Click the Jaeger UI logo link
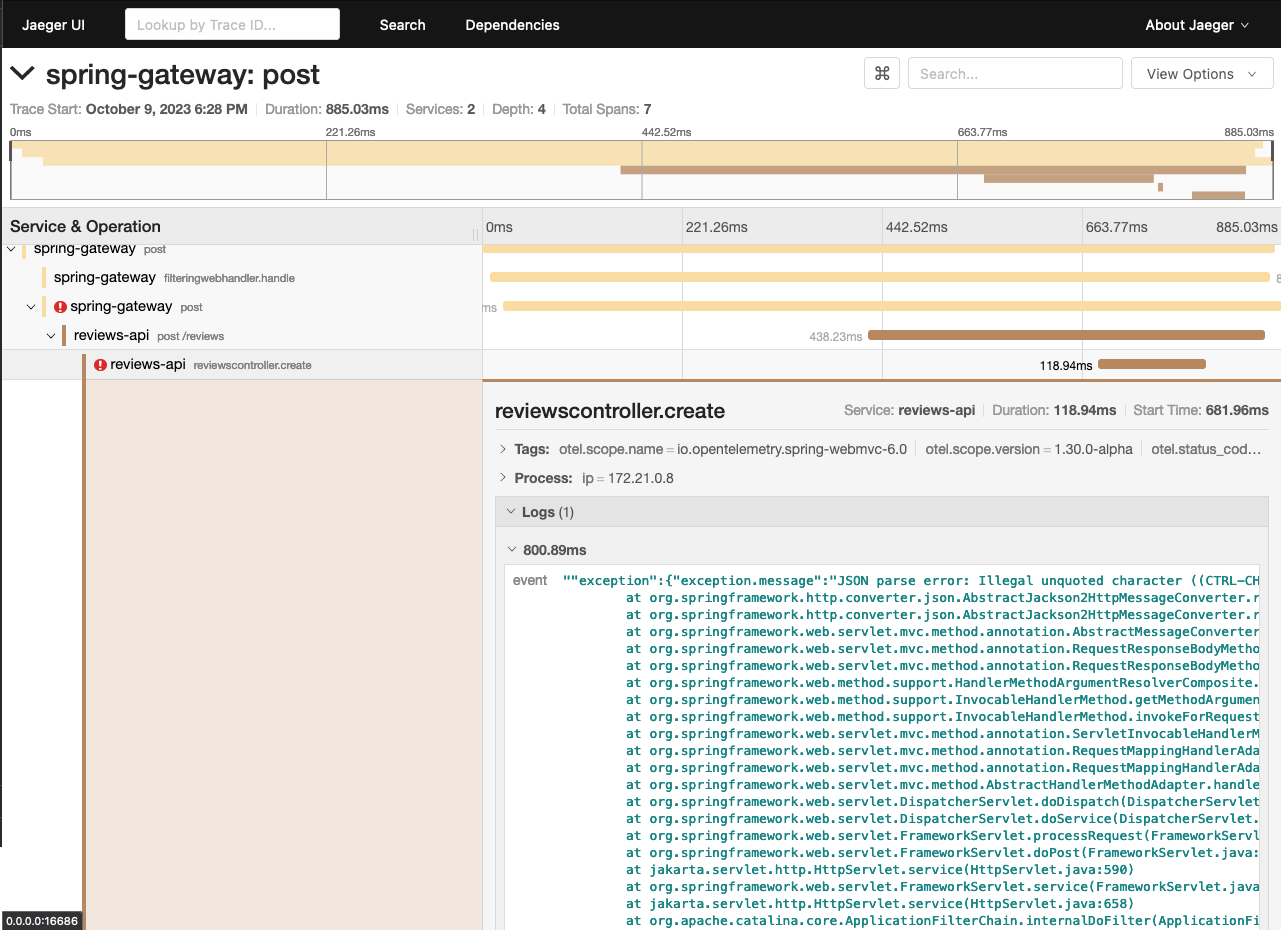The image size is (1281, 930). pyautogui.click(x=54, y=25)
